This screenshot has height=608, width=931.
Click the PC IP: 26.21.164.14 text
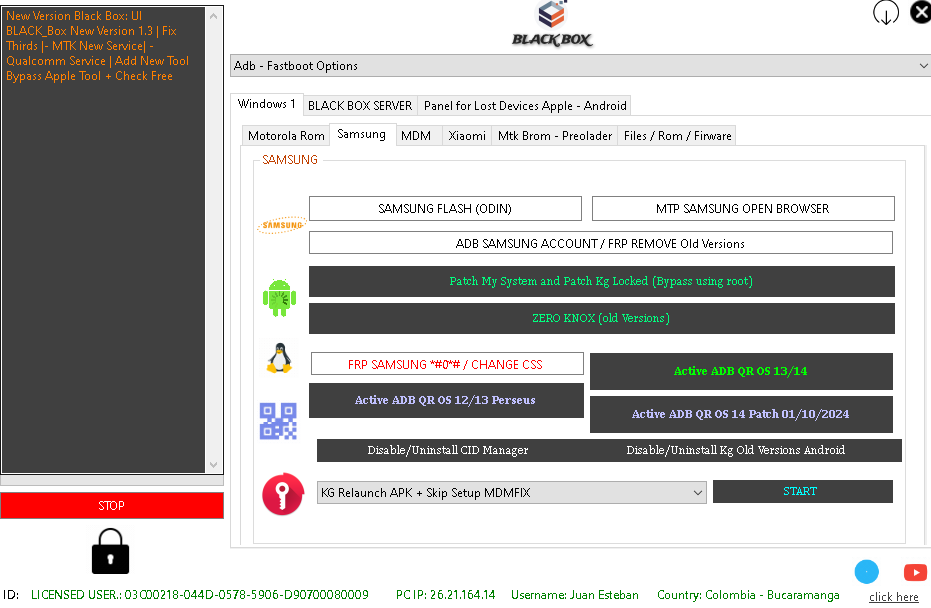[x=445, y=594]
